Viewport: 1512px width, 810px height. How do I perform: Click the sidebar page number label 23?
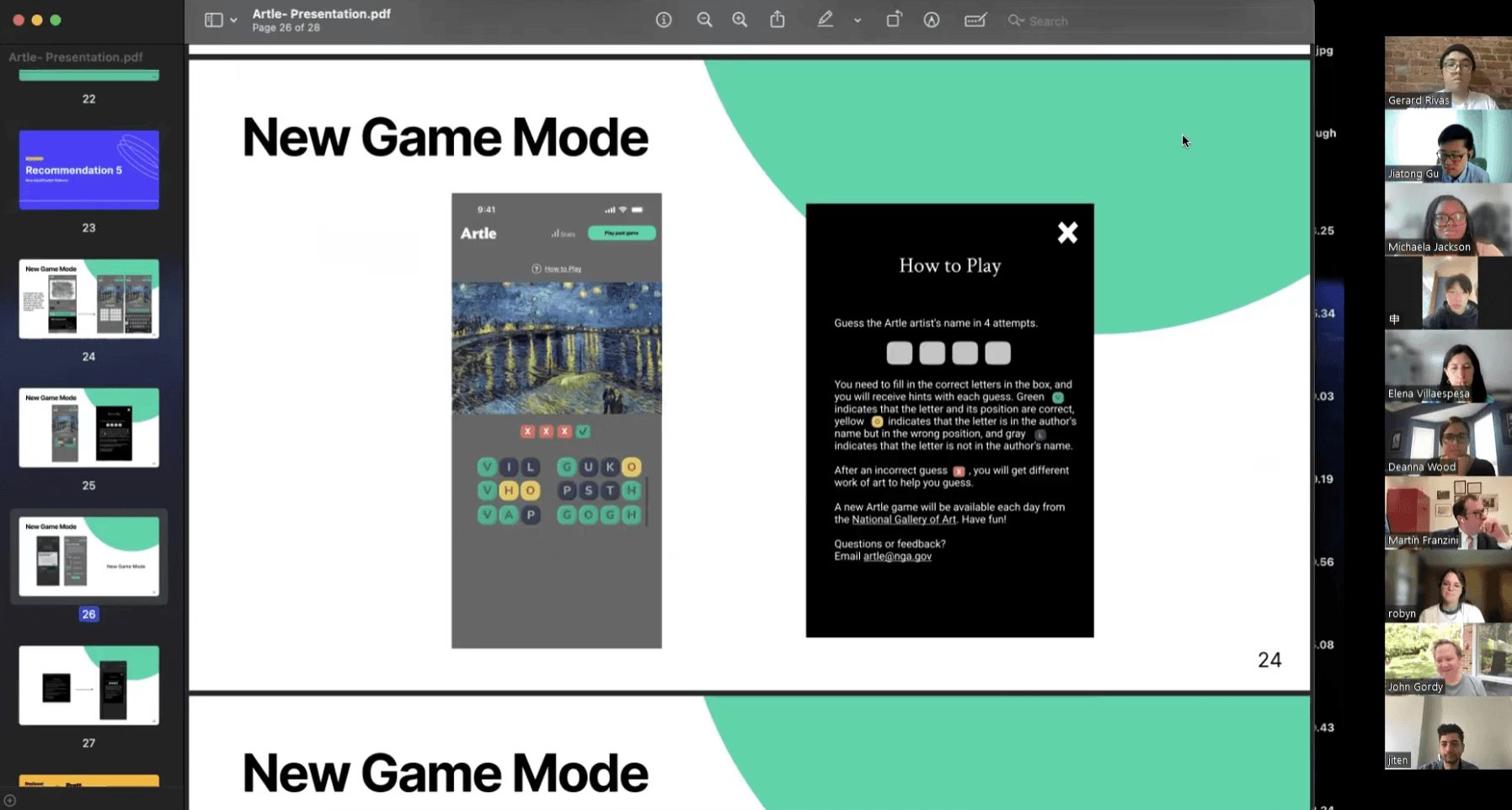pos(89,227)
